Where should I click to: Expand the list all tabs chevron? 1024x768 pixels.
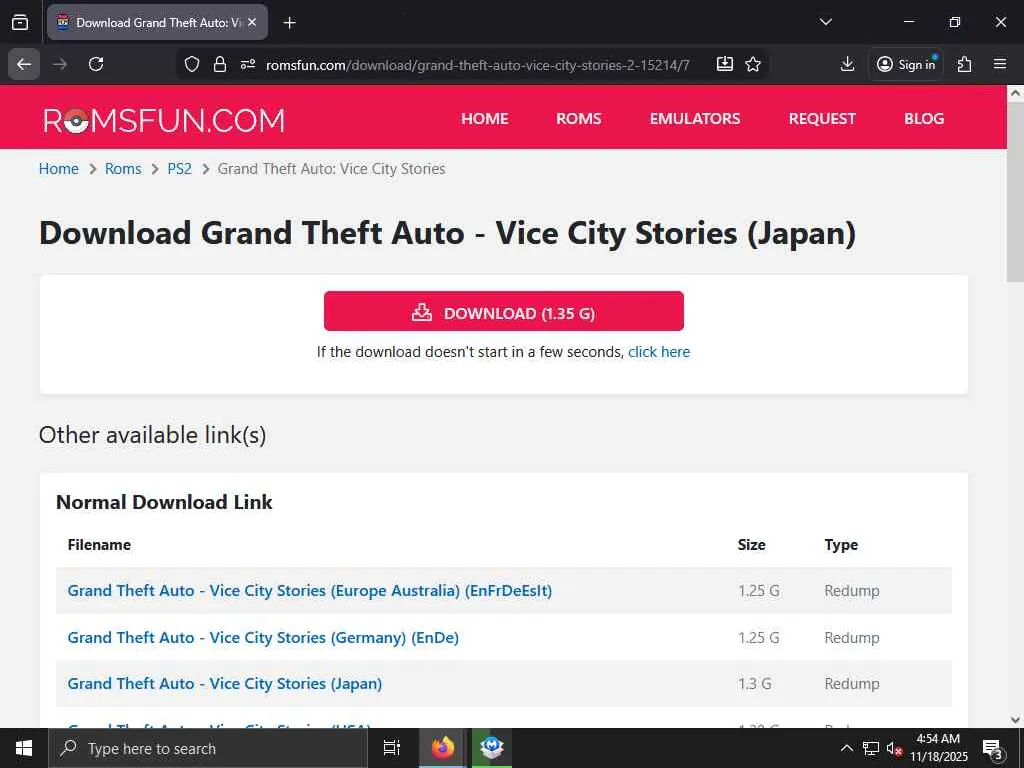825,22
